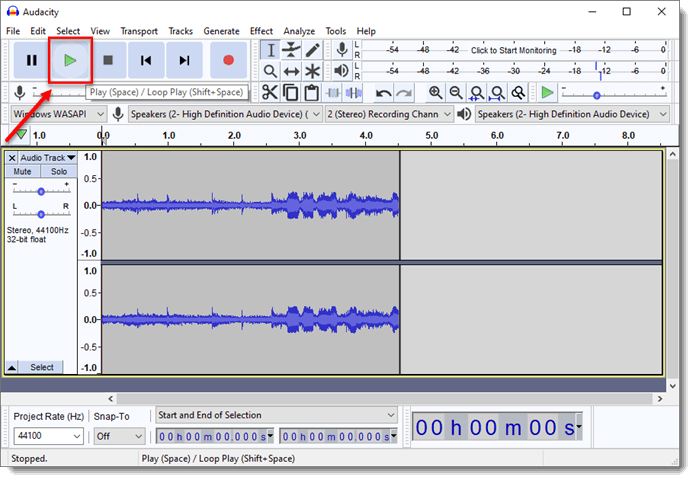Viewport: 695px width, 482px height.
Task: Click the Silence audio selection icon
Action: point(354,93)
